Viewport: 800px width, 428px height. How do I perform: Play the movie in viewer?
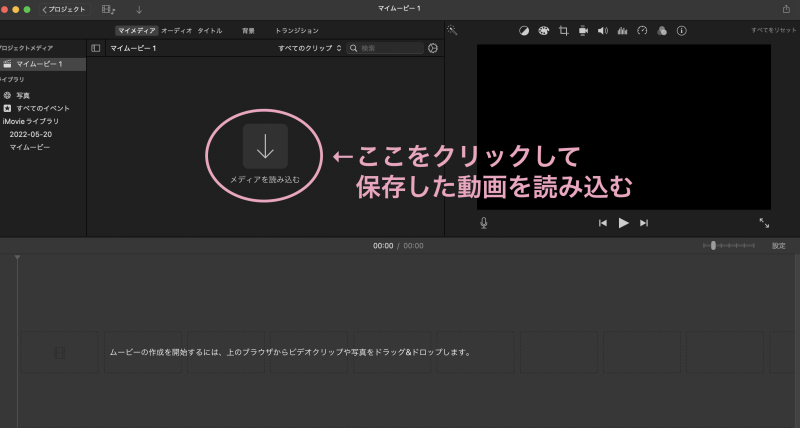pyautogui.click(x=623, y=223)
